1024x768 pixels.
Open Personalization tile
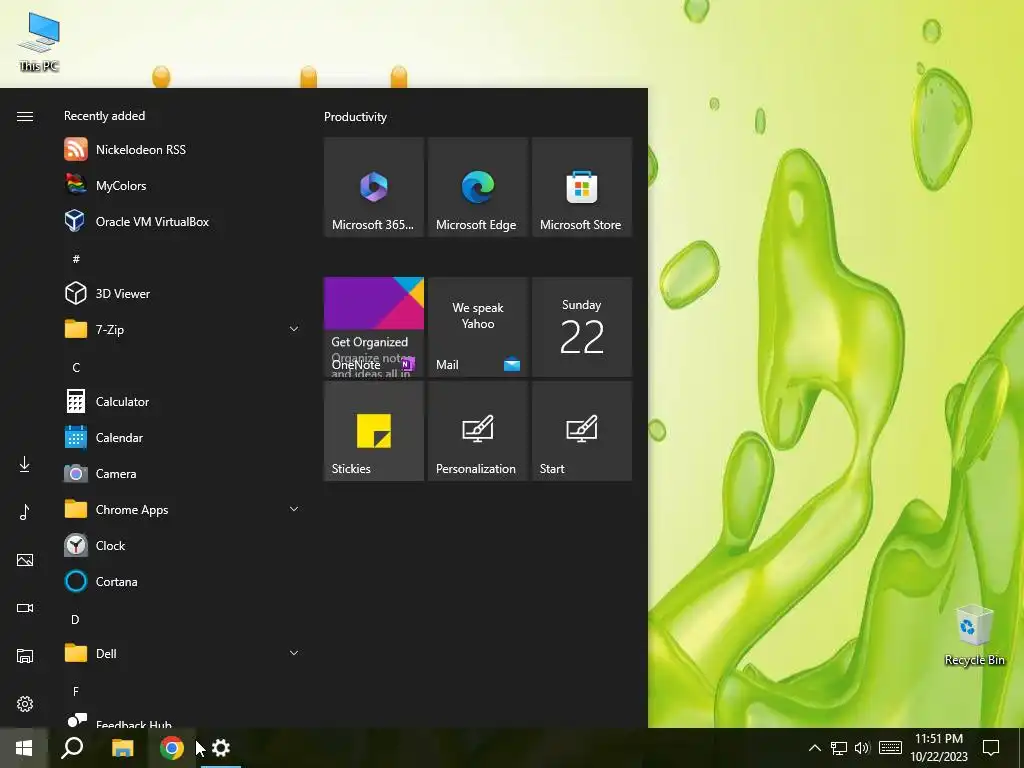click(x=478, y=431)
